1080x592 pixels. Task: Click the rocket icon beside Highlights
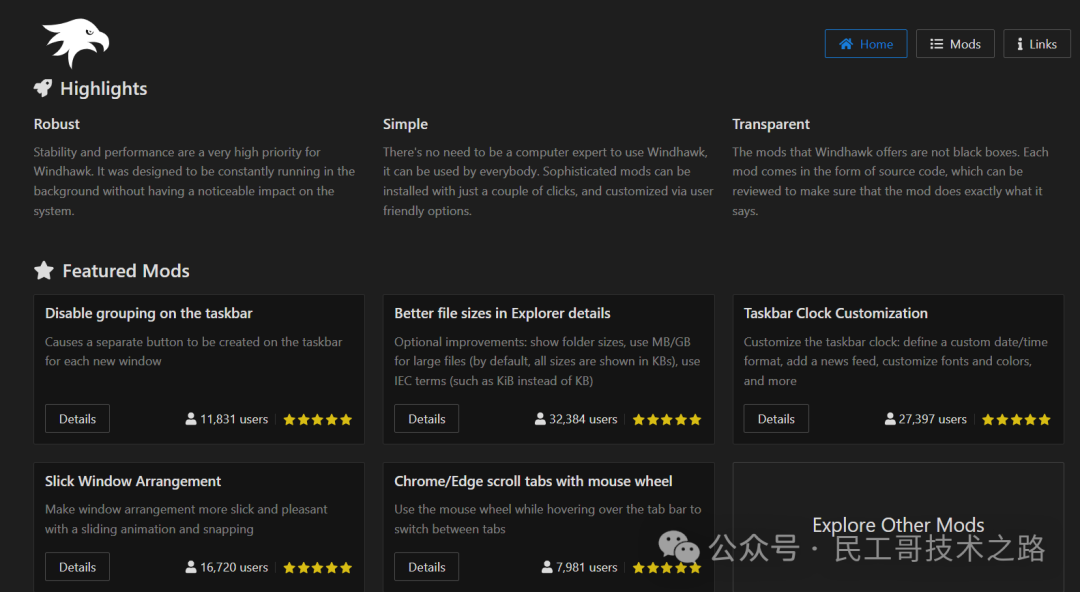pyautogui.click(x=43, y=88)
